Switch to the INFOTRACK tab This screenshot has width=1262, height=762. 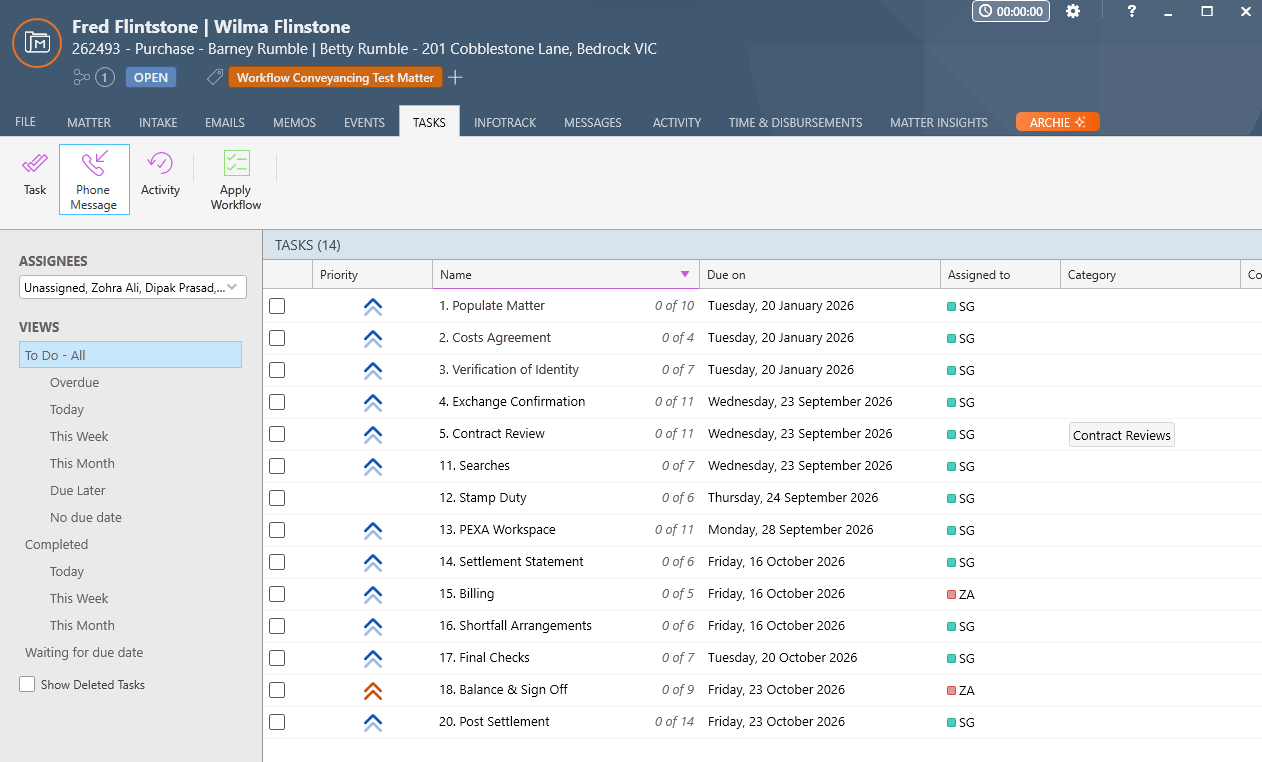click(505, 122)
